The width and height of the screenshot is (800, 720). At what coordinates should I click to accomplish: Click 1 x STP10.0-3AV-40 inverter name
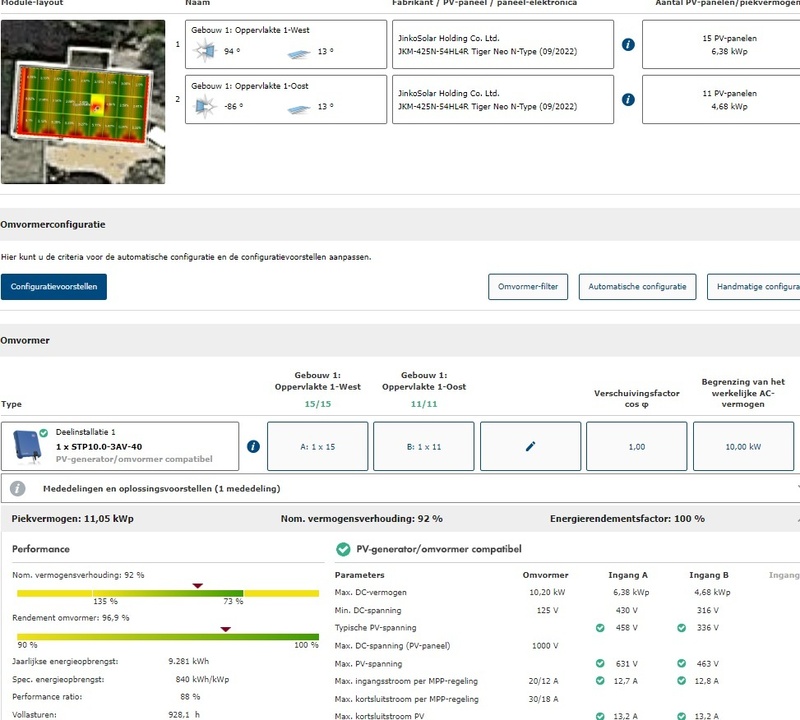pos(99,446)
